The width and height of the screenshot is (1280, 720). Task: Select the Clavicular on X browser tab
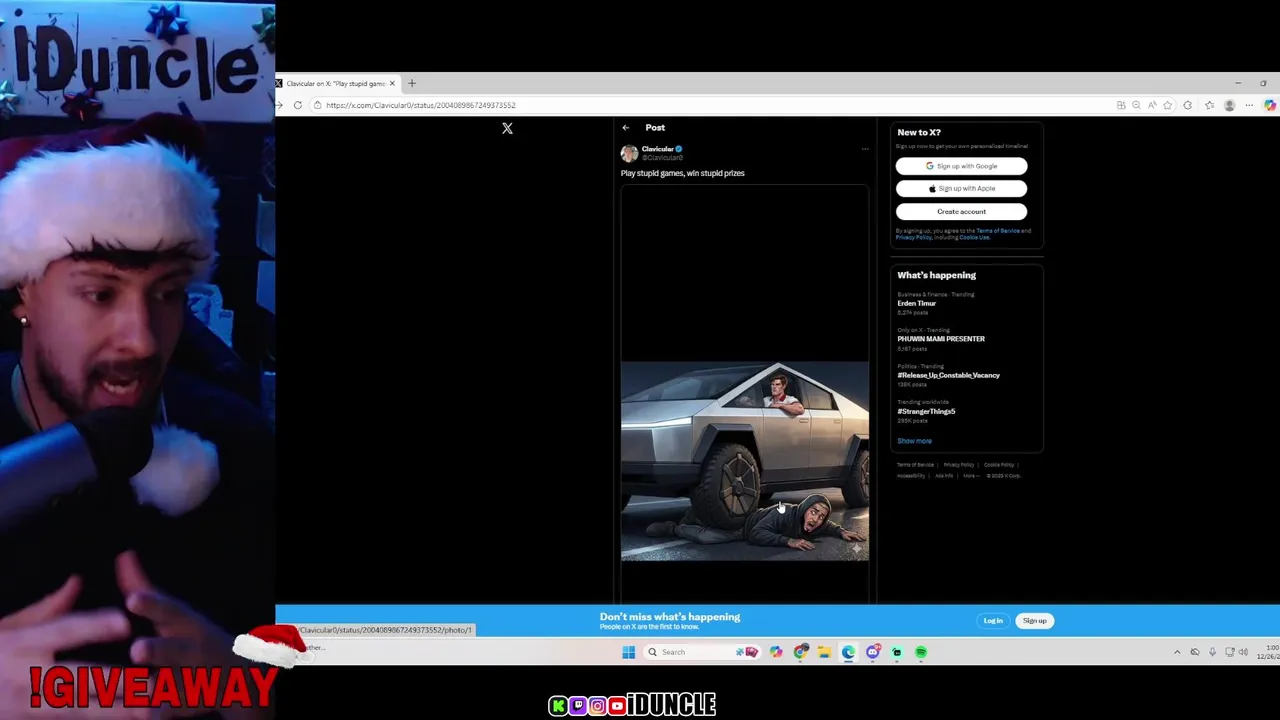click(x=336, y=83)
